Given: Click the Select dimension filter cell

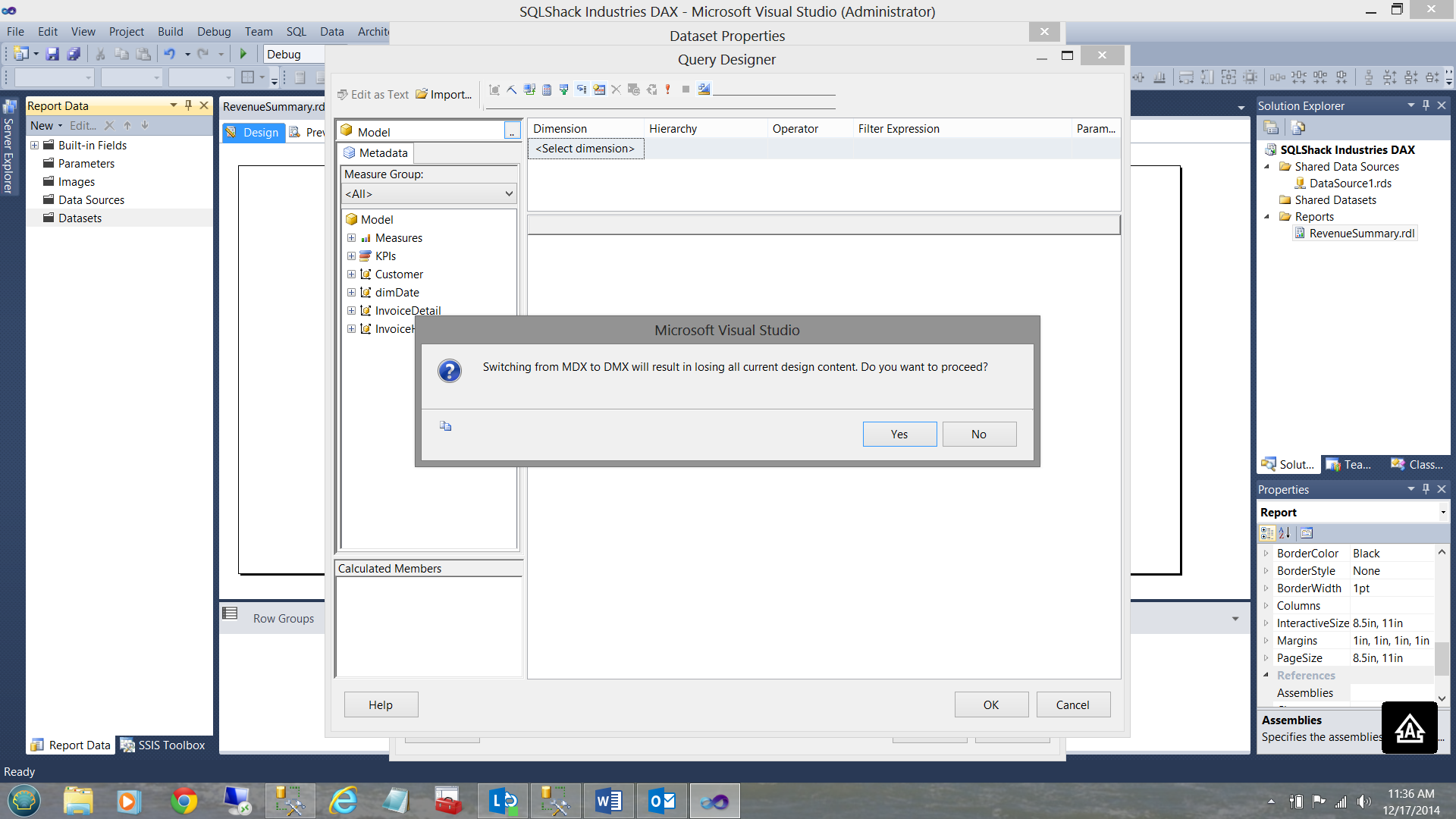Looking at the screenshot, I should pyautogui.click(x=585, y=149).
